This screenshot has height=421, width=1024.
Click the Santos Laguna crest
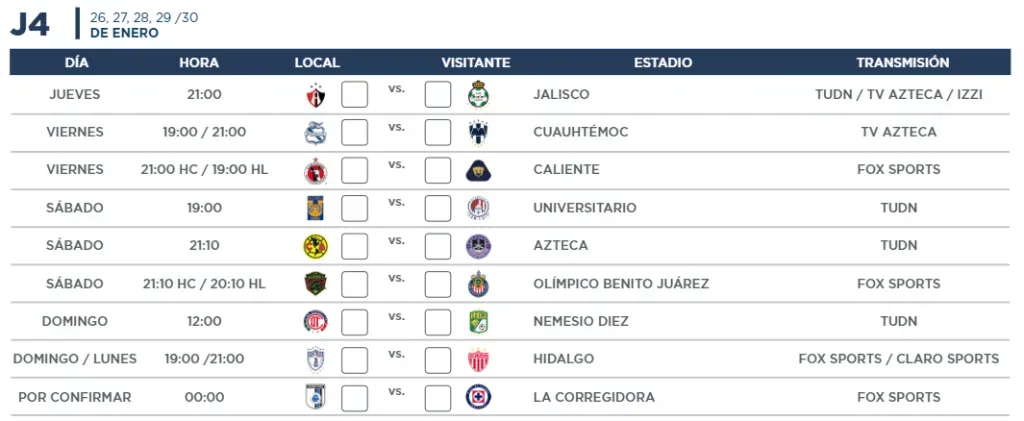[x=479, y=95]
